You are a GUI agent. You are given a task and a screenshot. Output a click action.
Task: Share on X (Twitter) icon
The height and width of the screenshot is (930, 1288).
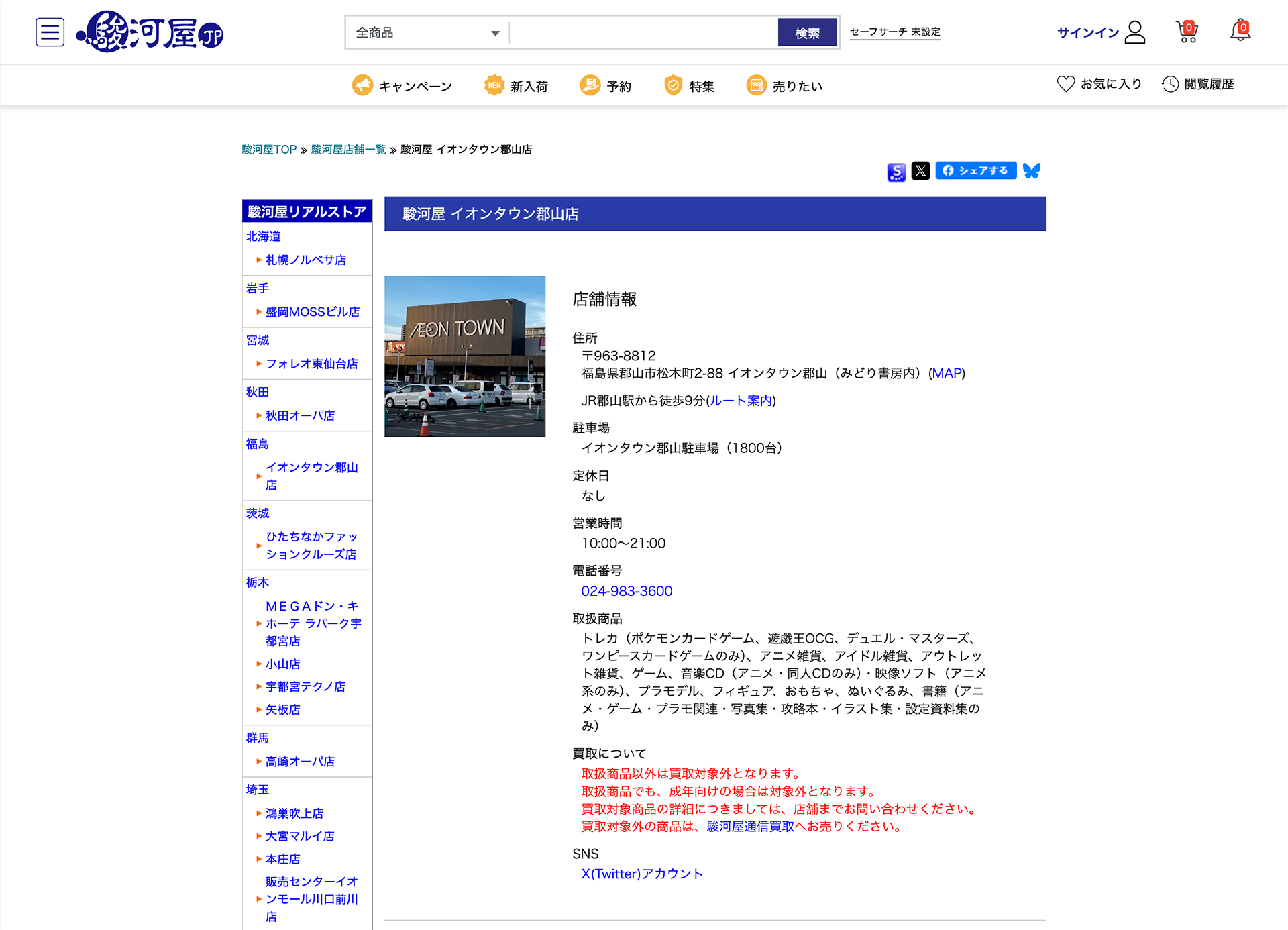(920, 171)
